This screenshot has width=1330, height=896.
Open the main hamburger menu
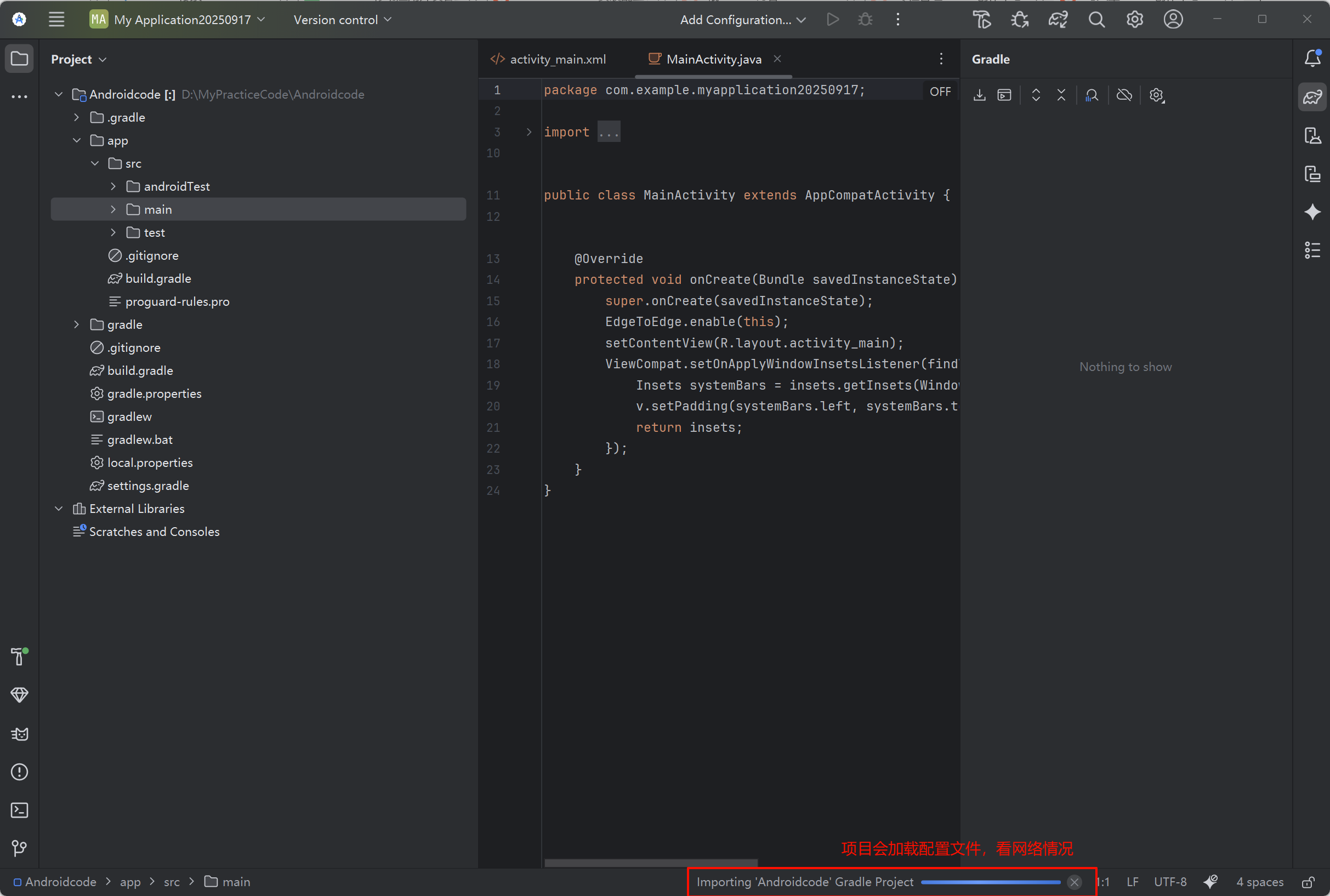(x=56, y=19)
